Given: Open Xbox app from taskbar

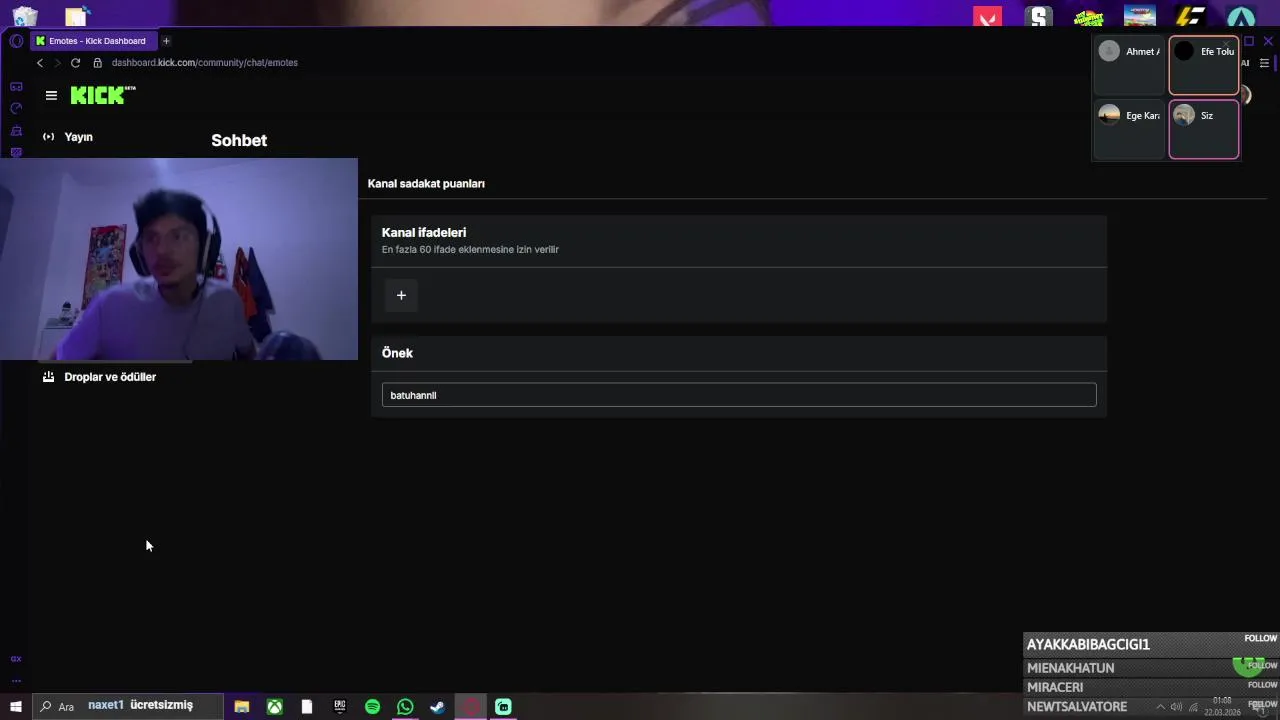Looking at the screenshot, I should click(274, 707).
